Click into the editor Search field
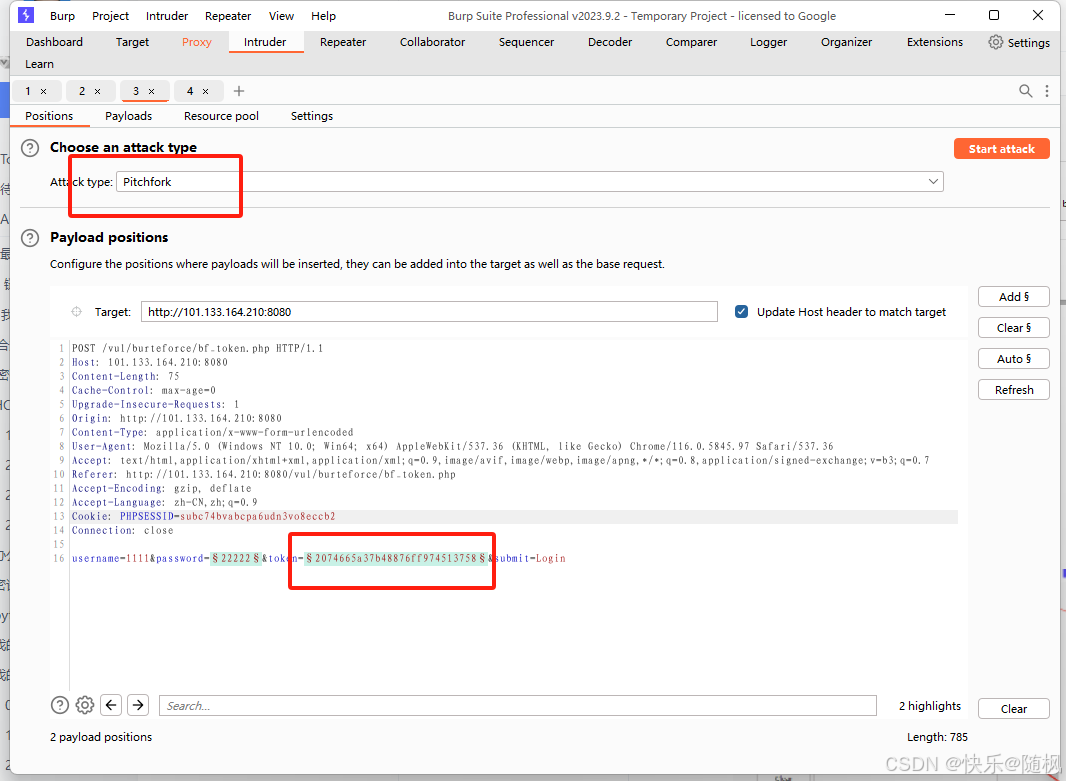Screen dimensions: 1066x781 click(x=517, y=706)
